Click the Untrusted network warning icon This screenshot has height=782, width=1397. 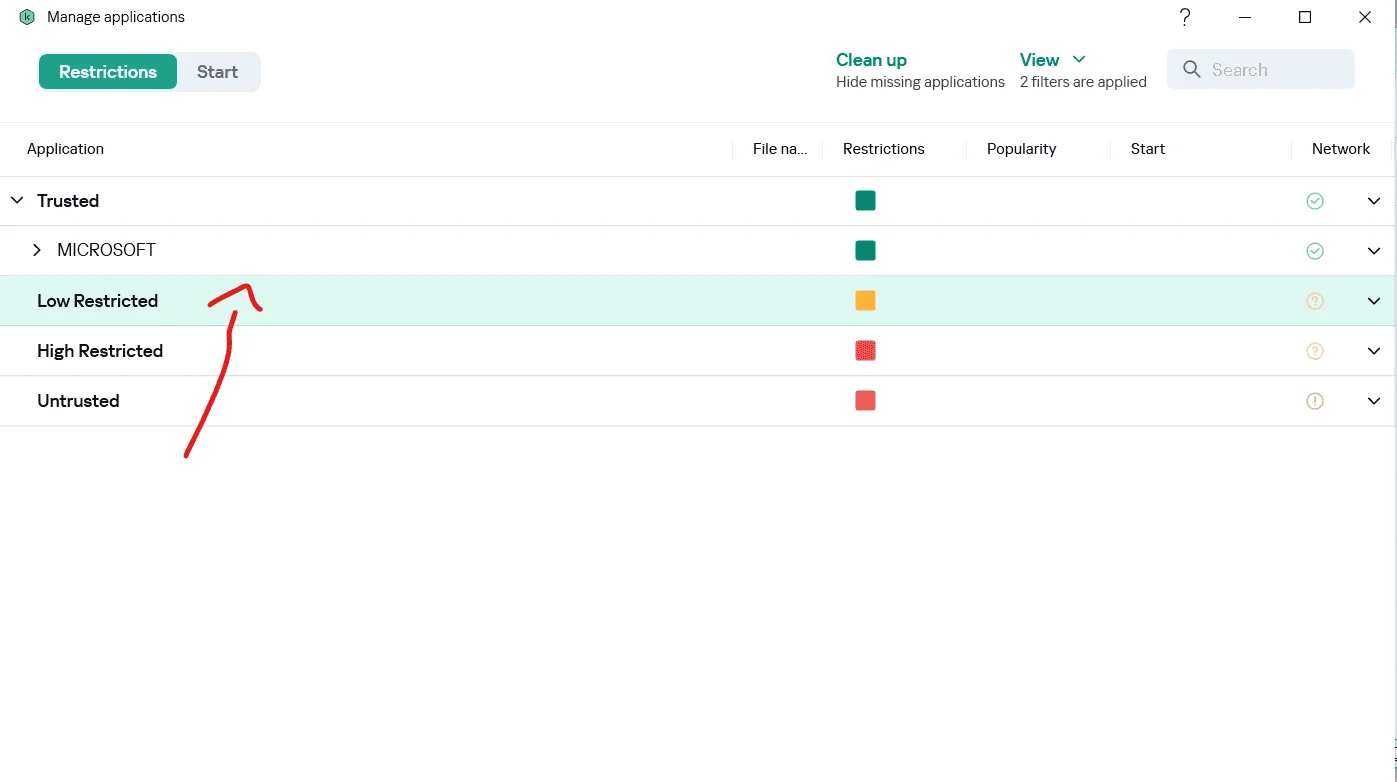point(1315,401)
